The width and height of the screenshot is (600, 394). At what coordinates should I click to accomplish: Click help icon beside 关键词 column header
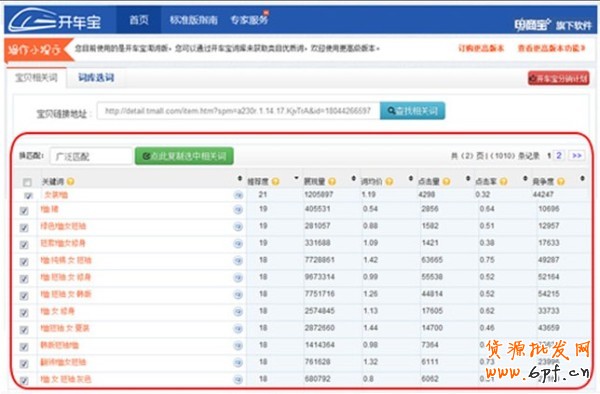(70, 181)
